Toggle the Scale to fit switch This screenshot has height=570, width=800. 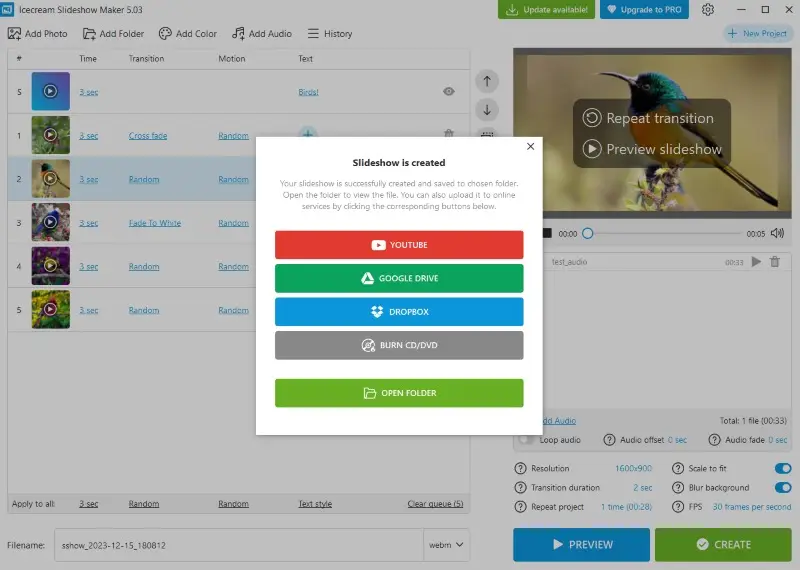pos(783,468)
